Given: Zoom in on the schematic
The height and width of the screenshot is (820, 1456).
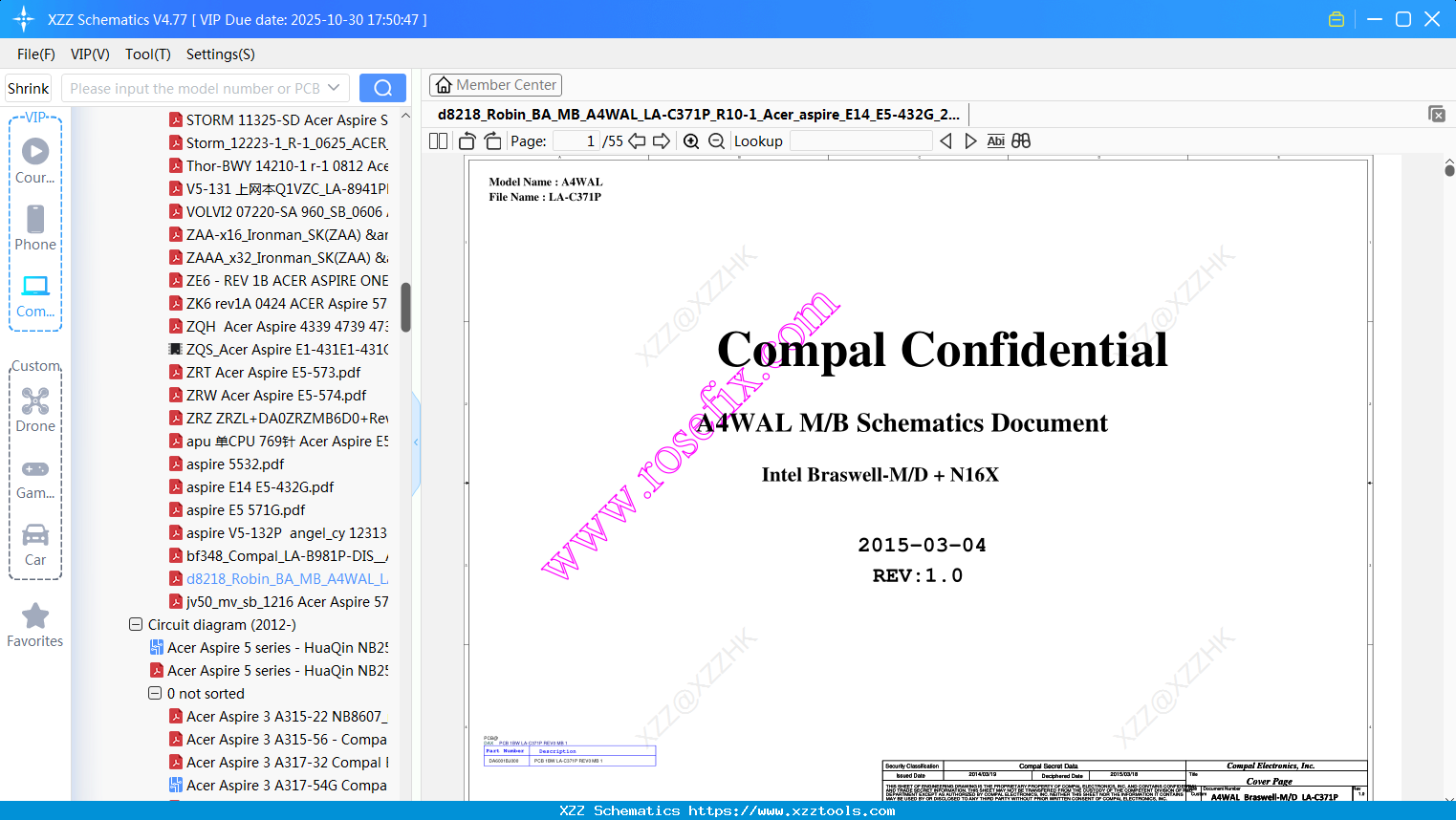Looking at the screenshot, I should [691, 141].
